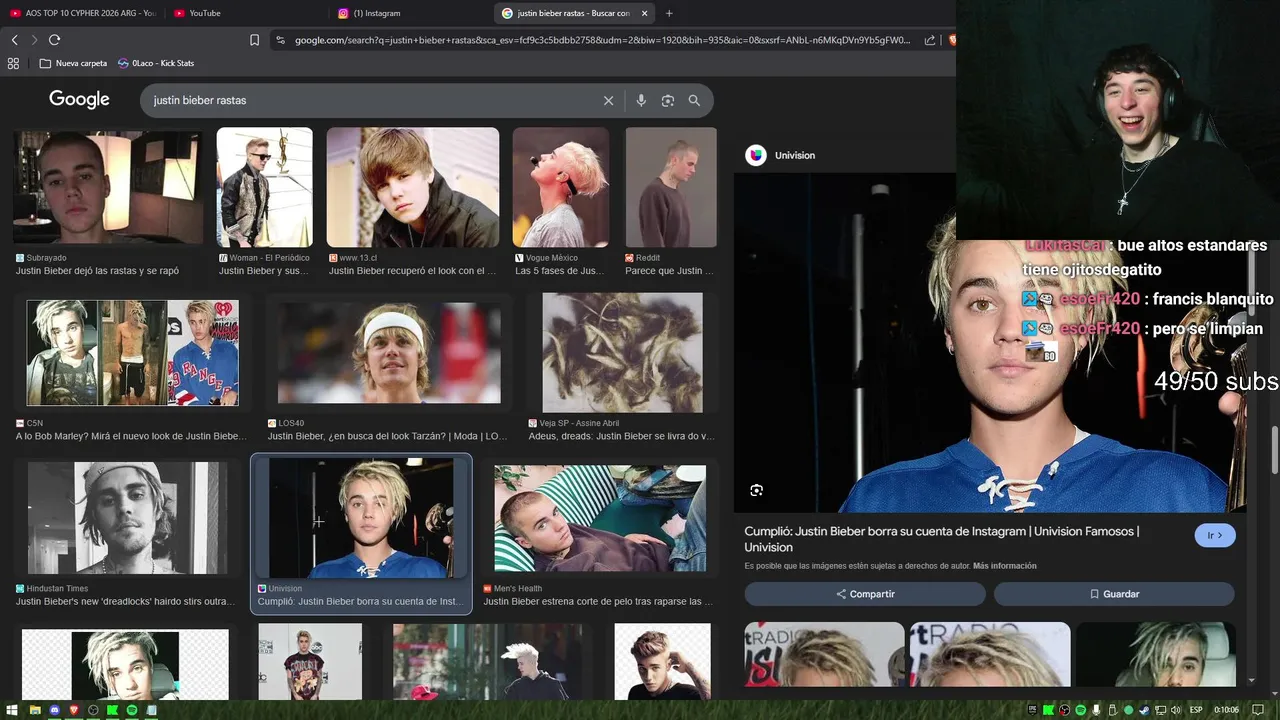Switch to the Instagram tab
Image resolution: width=1280 pixels, height=720 pixels.
click(x=408, y=13)
